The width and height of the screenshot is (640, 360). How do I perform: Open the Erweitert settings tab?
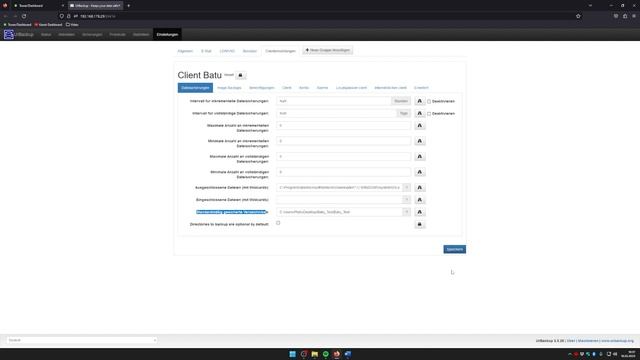point(421,88)
